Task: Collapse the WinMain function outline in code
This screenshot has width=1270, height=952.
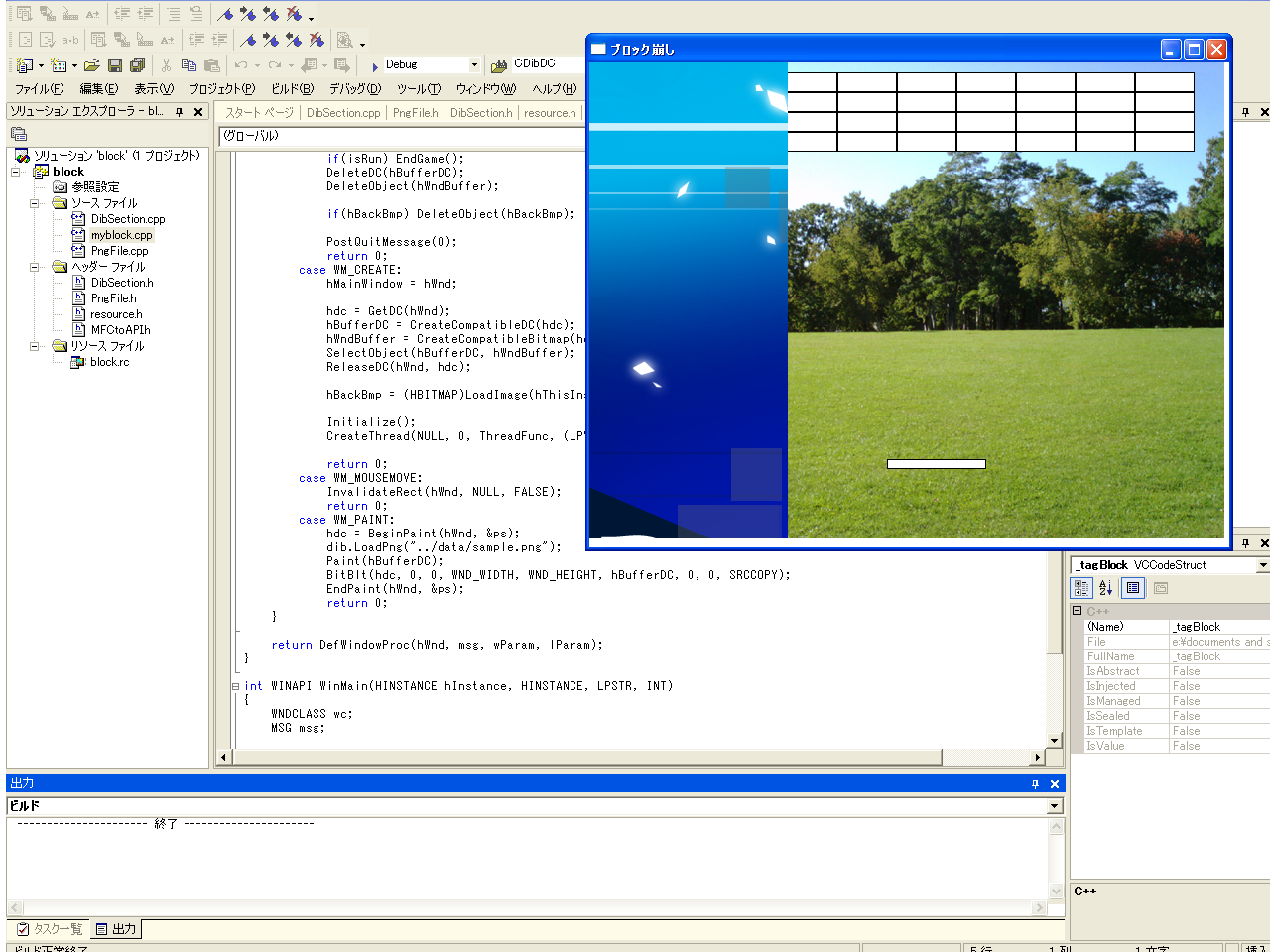Action: pos(236,686)
